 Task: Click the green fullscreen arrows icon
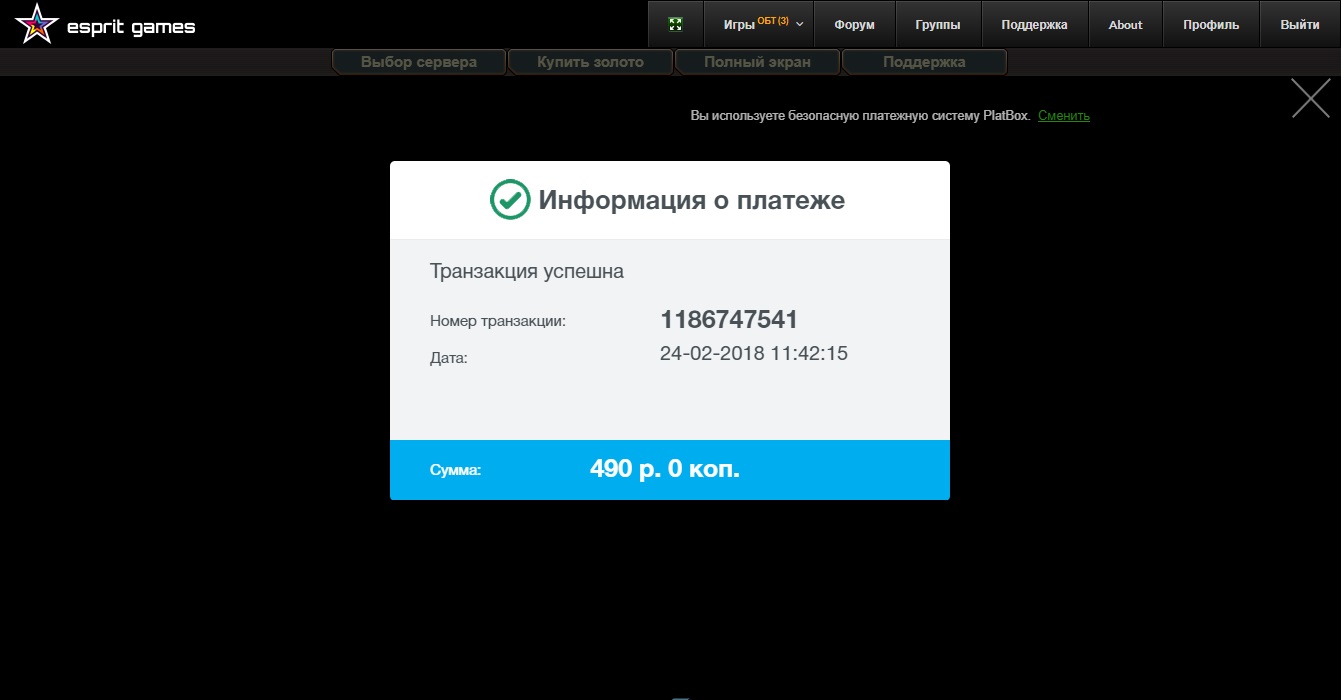pos(676,25)
